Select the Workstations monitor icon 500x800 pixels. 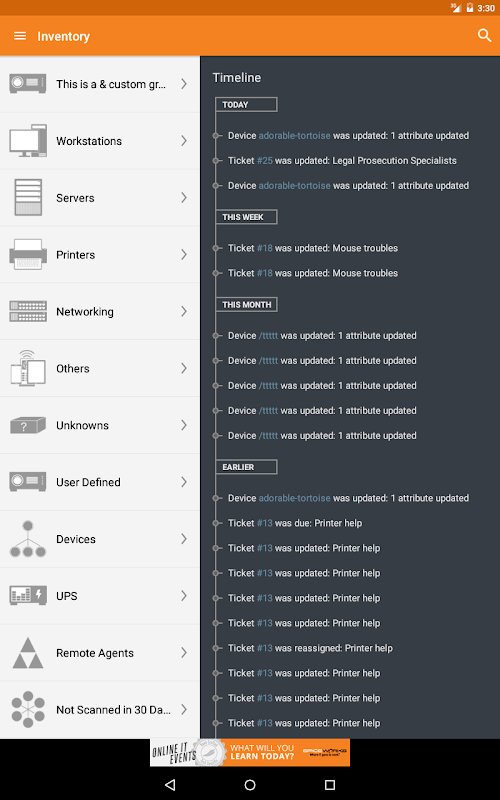[28, 141]
